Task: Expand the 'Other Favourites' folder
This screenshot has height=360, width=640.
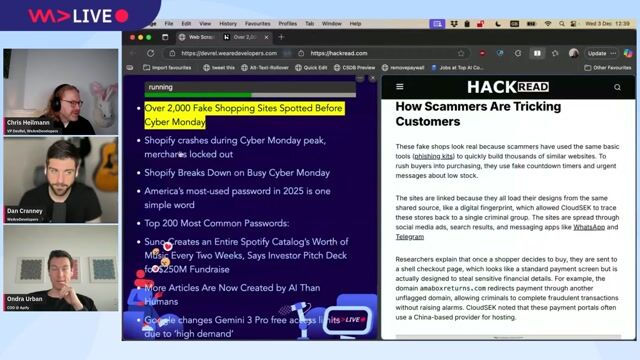Action: [608, 68]
